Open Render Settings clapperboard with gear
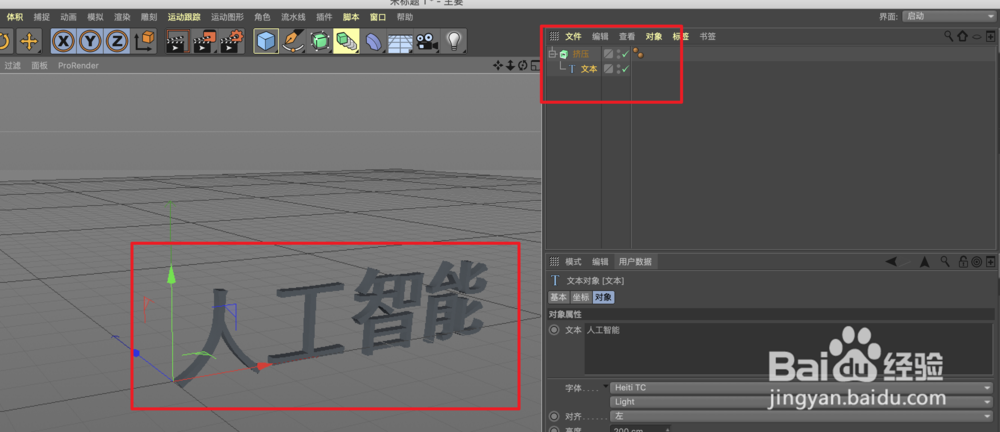 click(x=232, y=41)
